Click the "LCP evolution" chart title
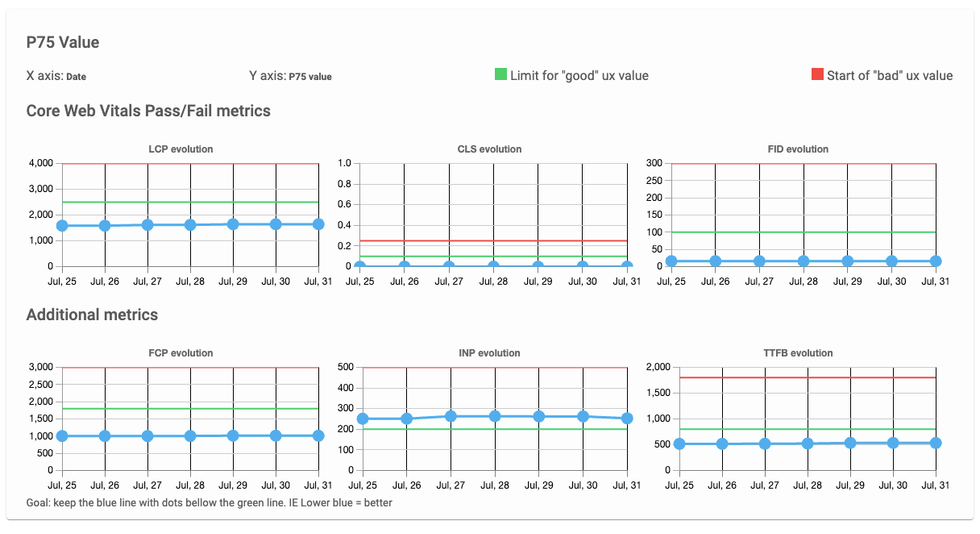The width and height of the screenshot is (980, 534). 180,149
